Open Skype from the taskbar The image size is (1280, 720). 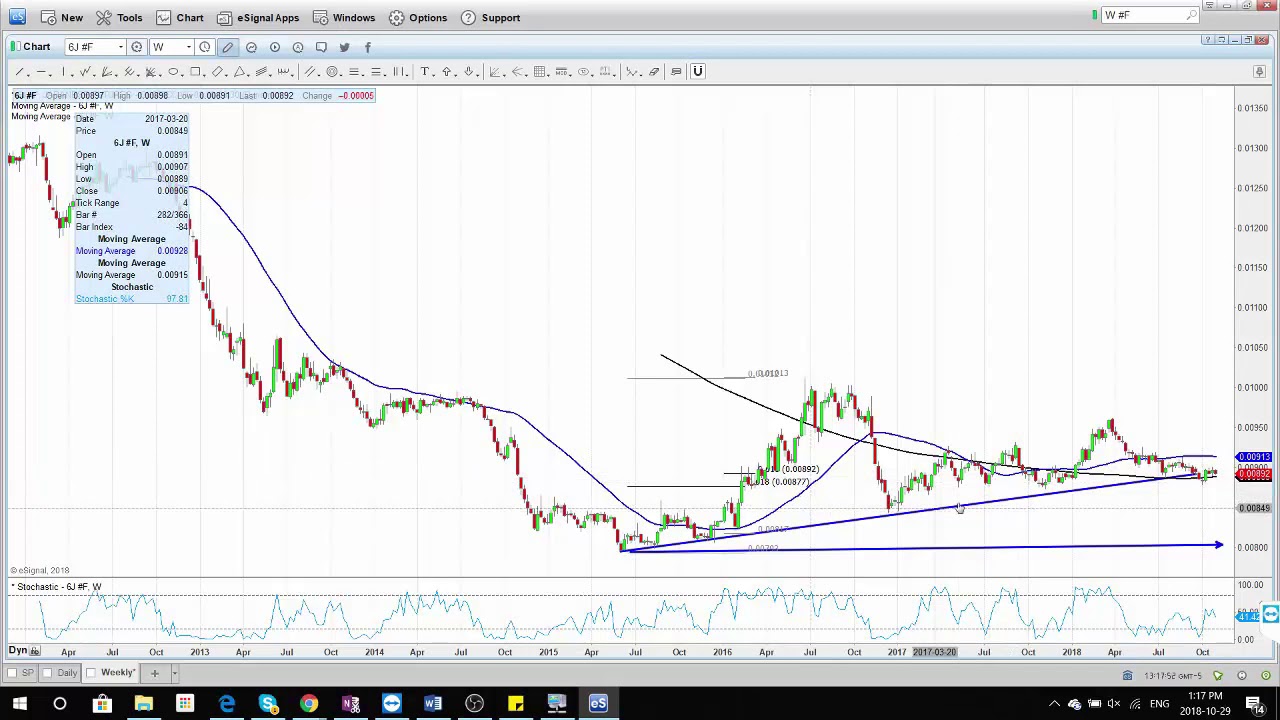pos(268,704)
